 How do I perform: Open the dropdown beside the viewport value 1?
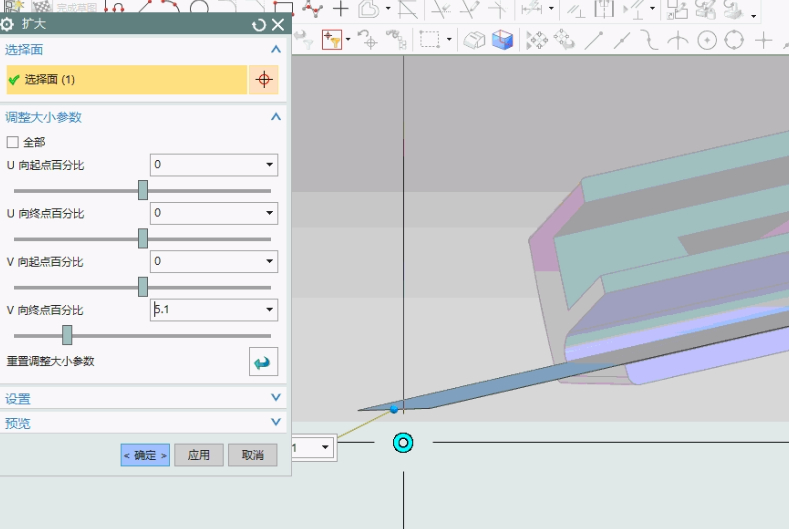pyautogui.click(x=325, y=447)
